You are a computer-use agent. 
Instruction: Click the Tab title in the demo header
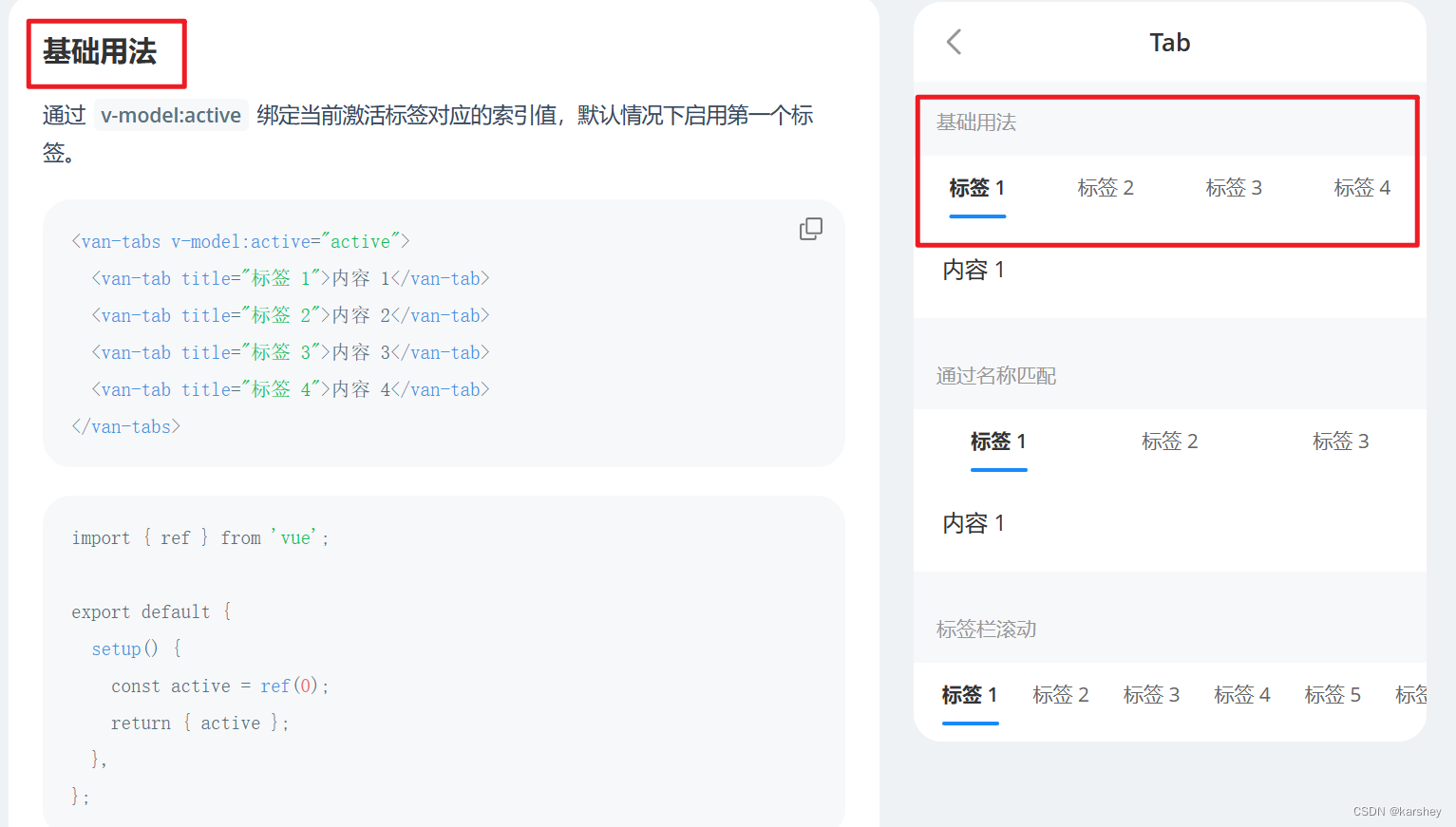[1169, 43]
